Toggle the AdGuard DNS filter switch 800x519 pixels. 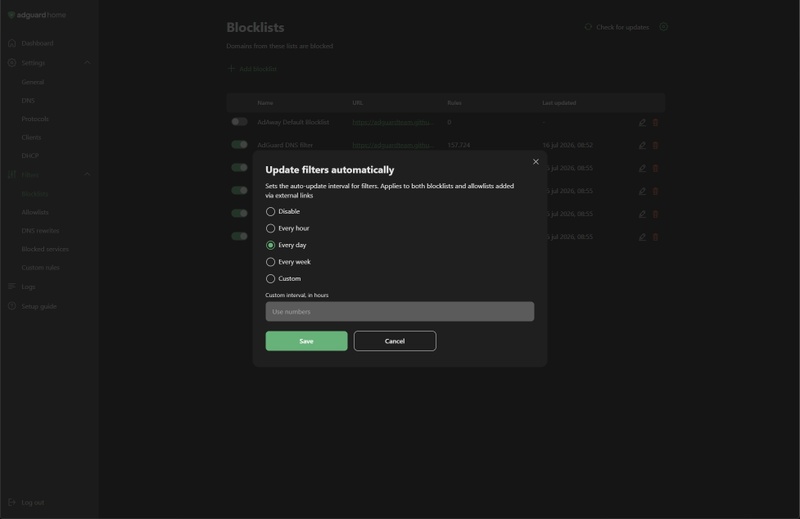[x=239, y=144]
